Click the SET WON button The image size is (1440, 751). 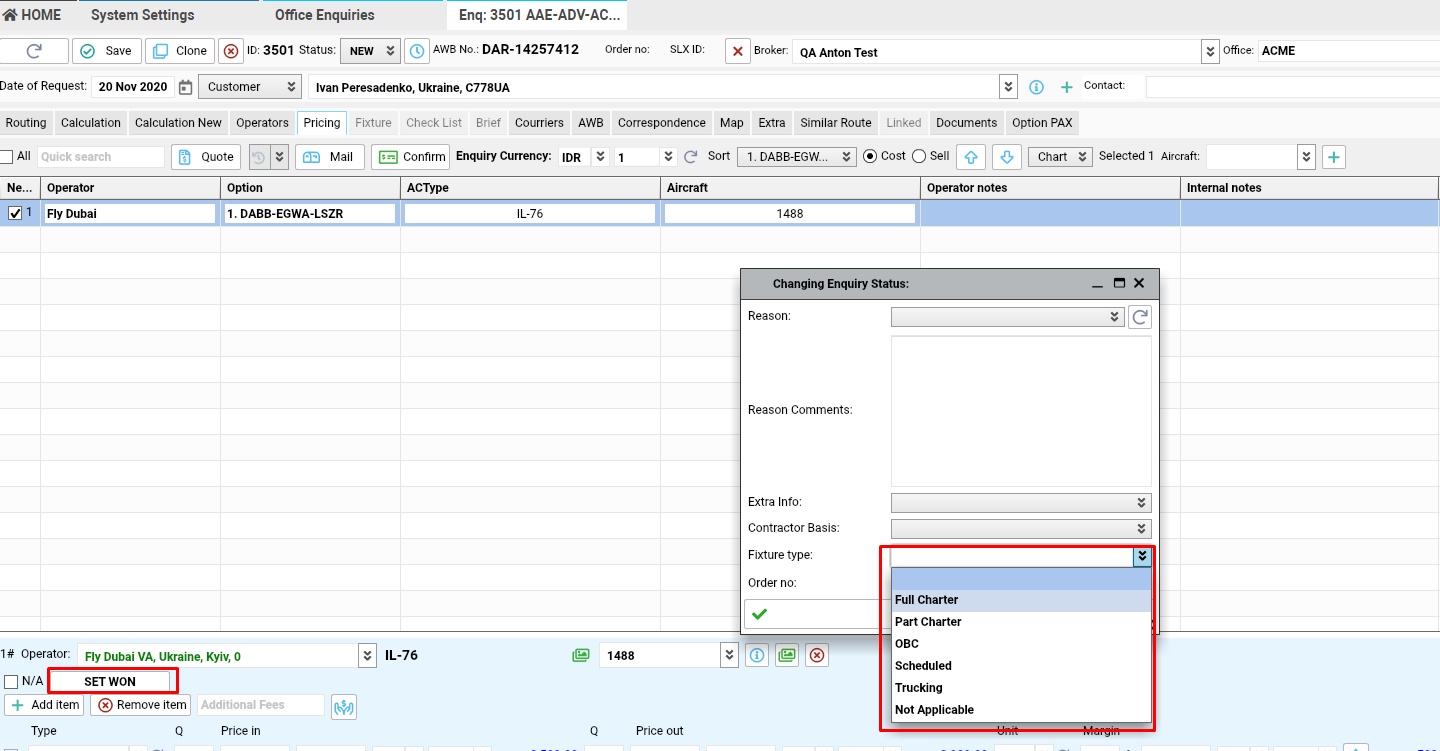(x=110, y=682)
